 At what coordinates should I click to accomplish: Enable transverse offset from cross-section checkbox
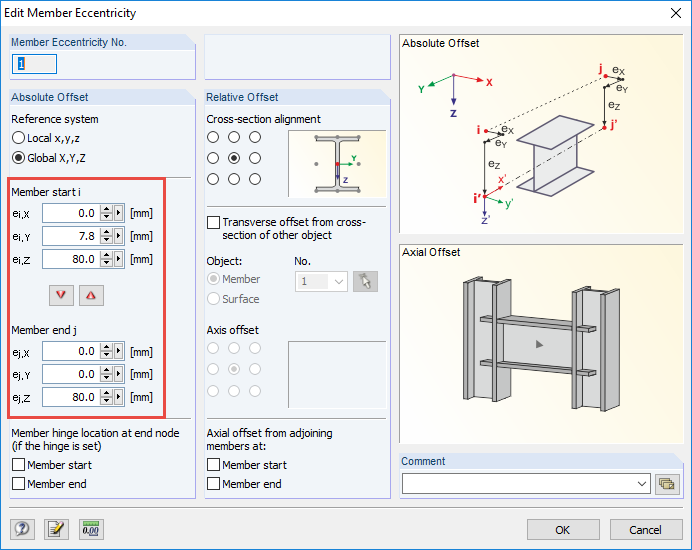click(x=214, y=222)
